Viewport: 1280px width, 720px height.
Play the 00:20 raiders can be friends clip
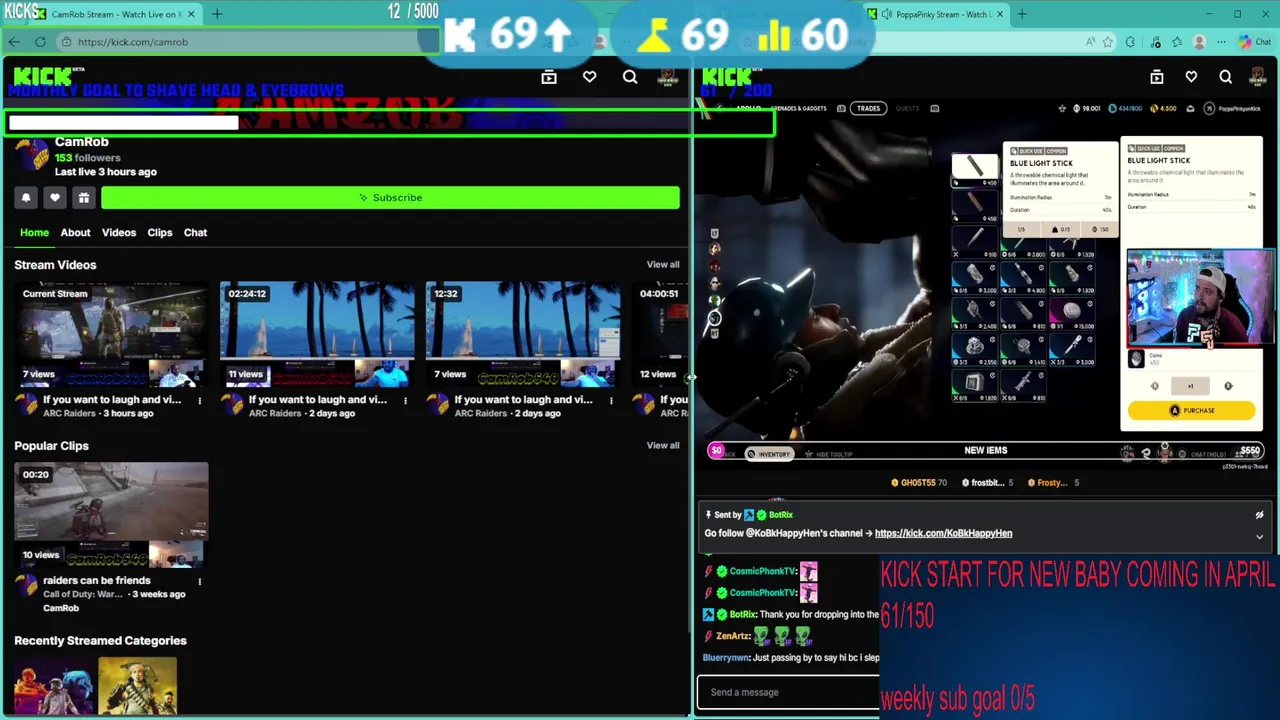coord(111,515)
